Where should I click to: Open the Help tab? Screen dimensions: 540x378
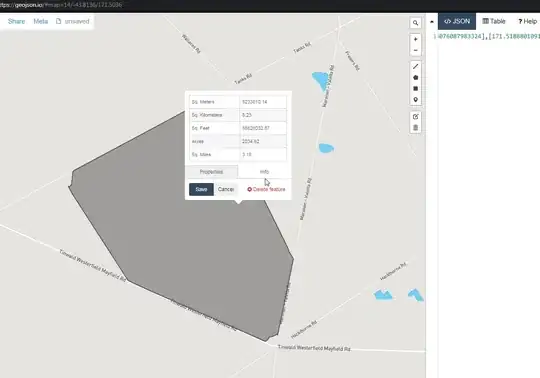(528, 21)
